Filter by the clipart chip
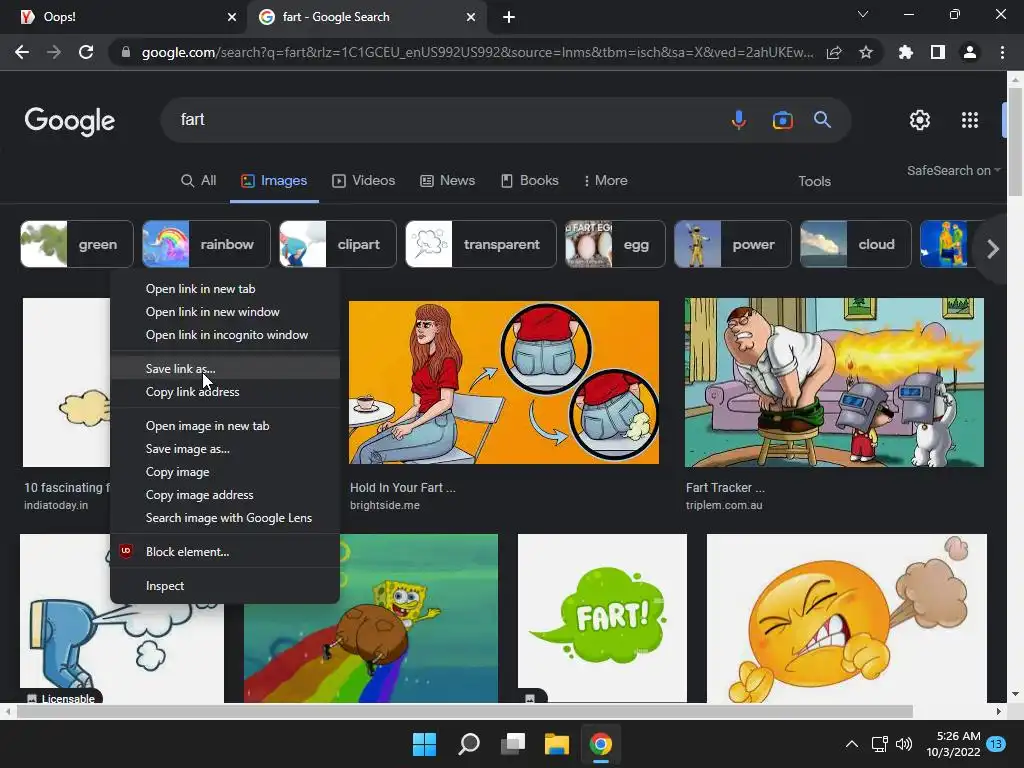1024x768 pixels. (338, 244)
